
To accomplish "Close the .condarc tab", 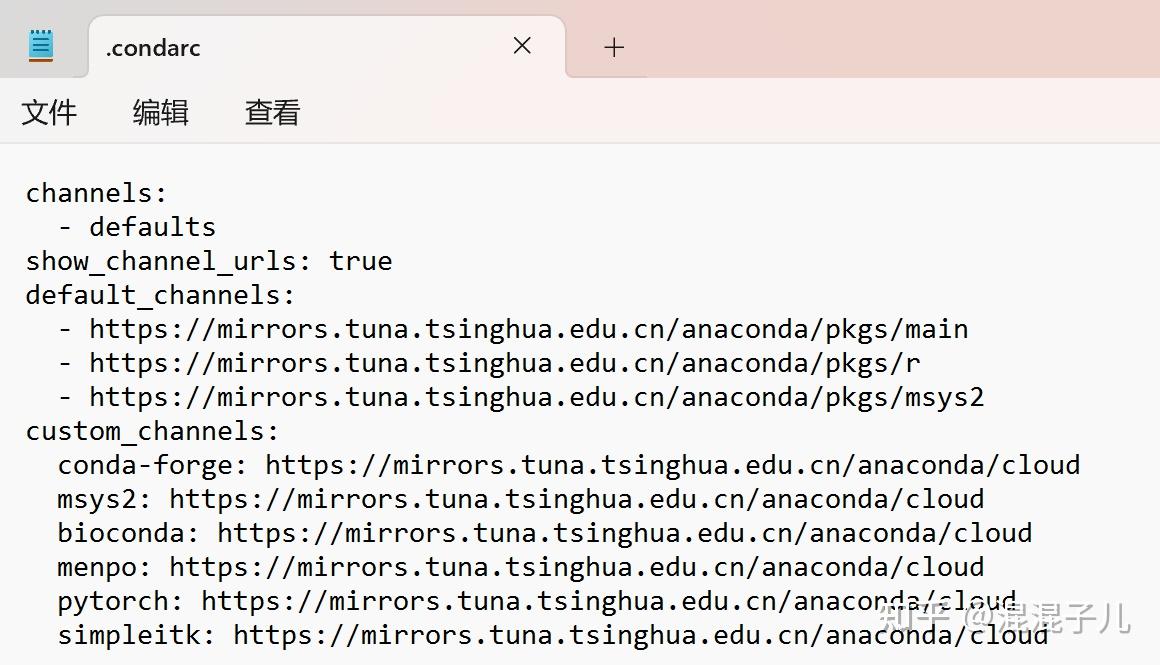I will [521, 45].
